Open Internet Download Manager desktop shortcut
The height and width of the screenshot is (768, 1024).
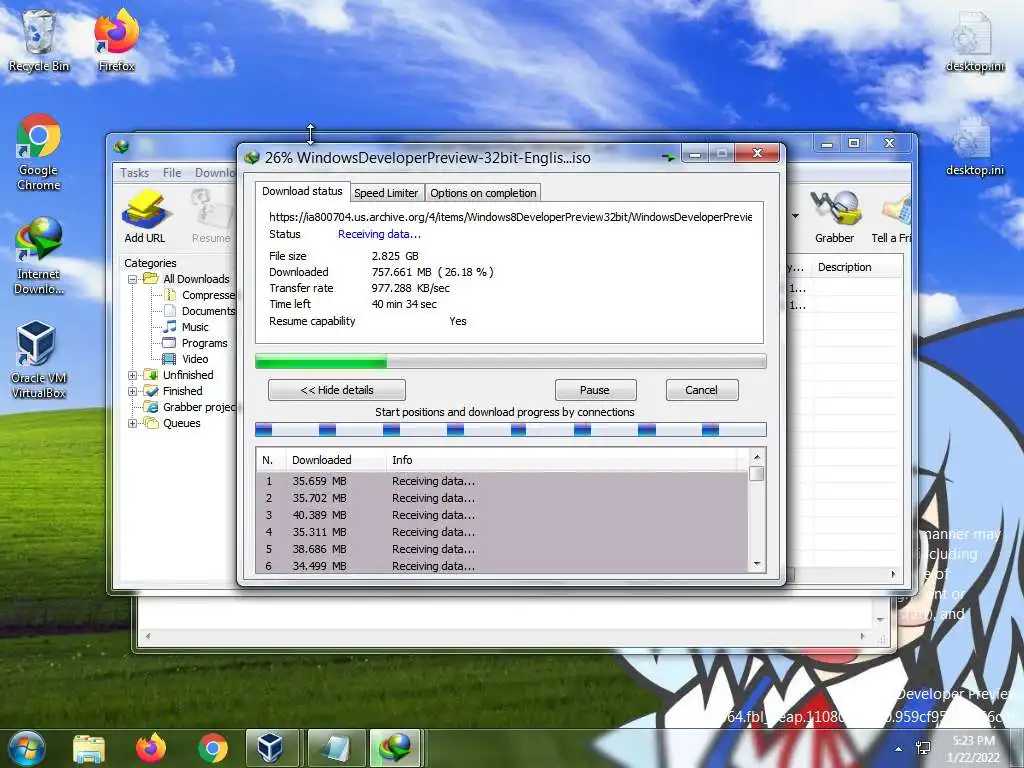pos(39,256)
